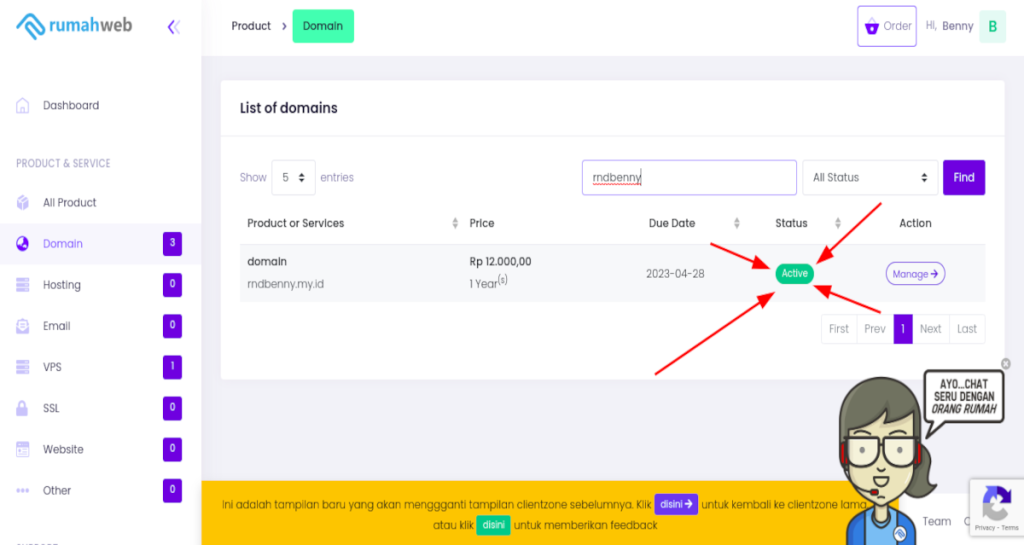Open Dashboard menu item
Image resolution: width=1024 pixels, height=545 pixels.
point(71,106)
